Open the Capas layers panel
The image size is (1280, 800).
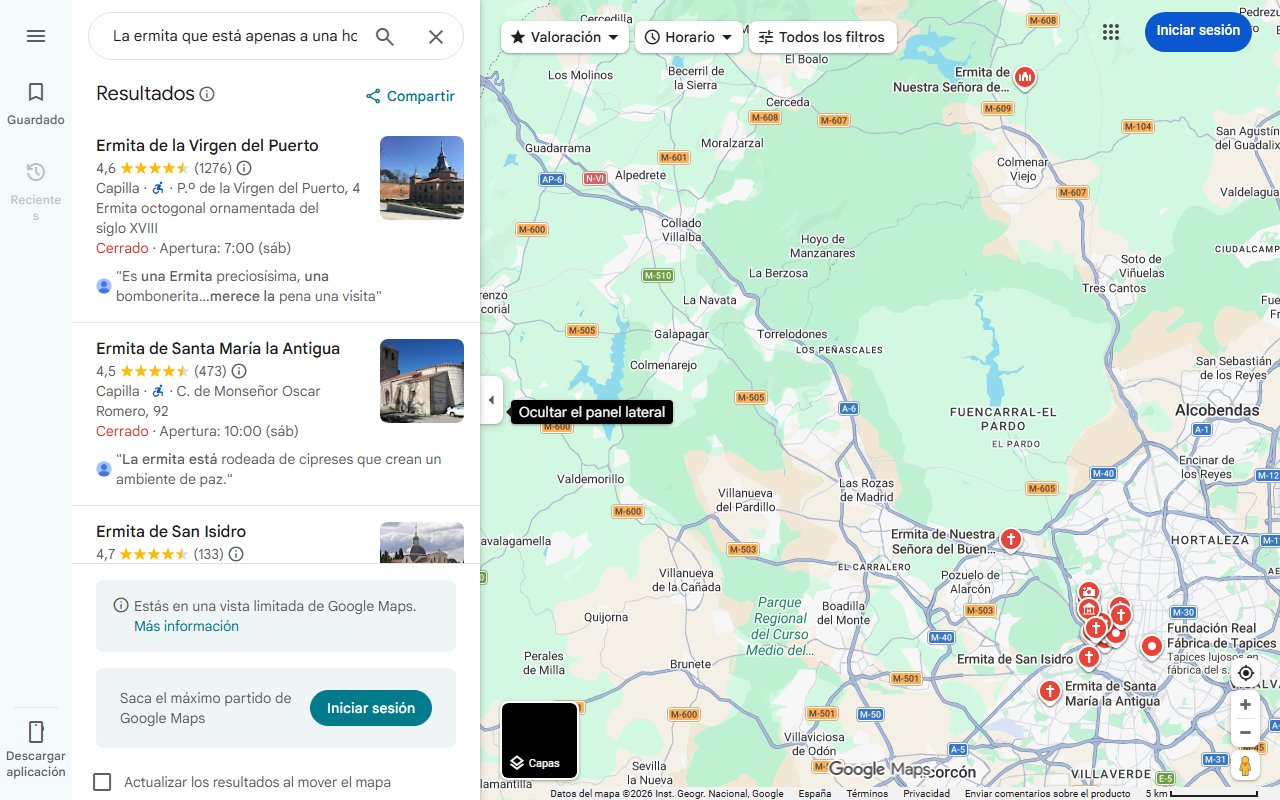[x=539, y=740]
